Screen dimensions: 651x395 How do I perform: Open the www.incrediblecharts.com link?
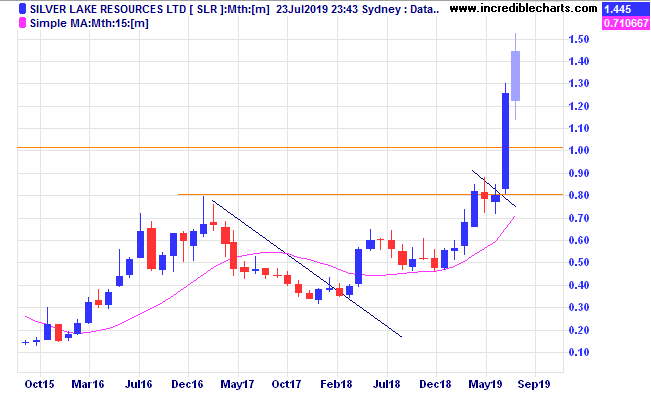(x=523, y=8)
